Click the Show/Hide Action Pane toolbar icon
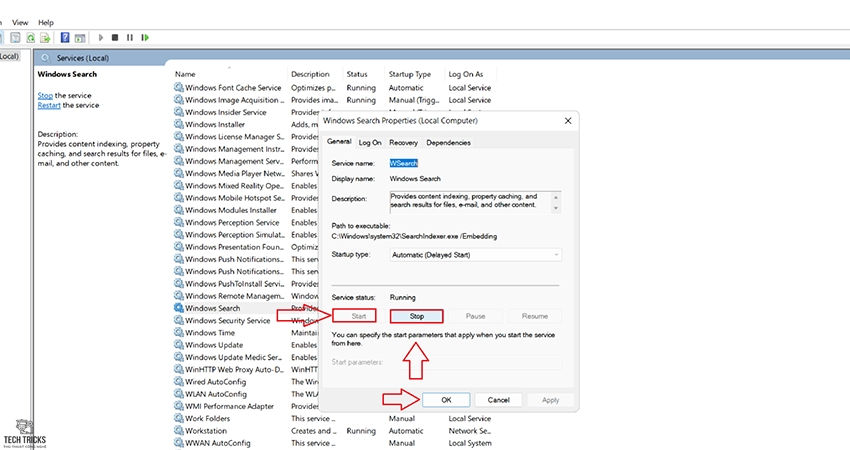Image resolution: width=850 pixels, height=450 pixels. [80, 37]
